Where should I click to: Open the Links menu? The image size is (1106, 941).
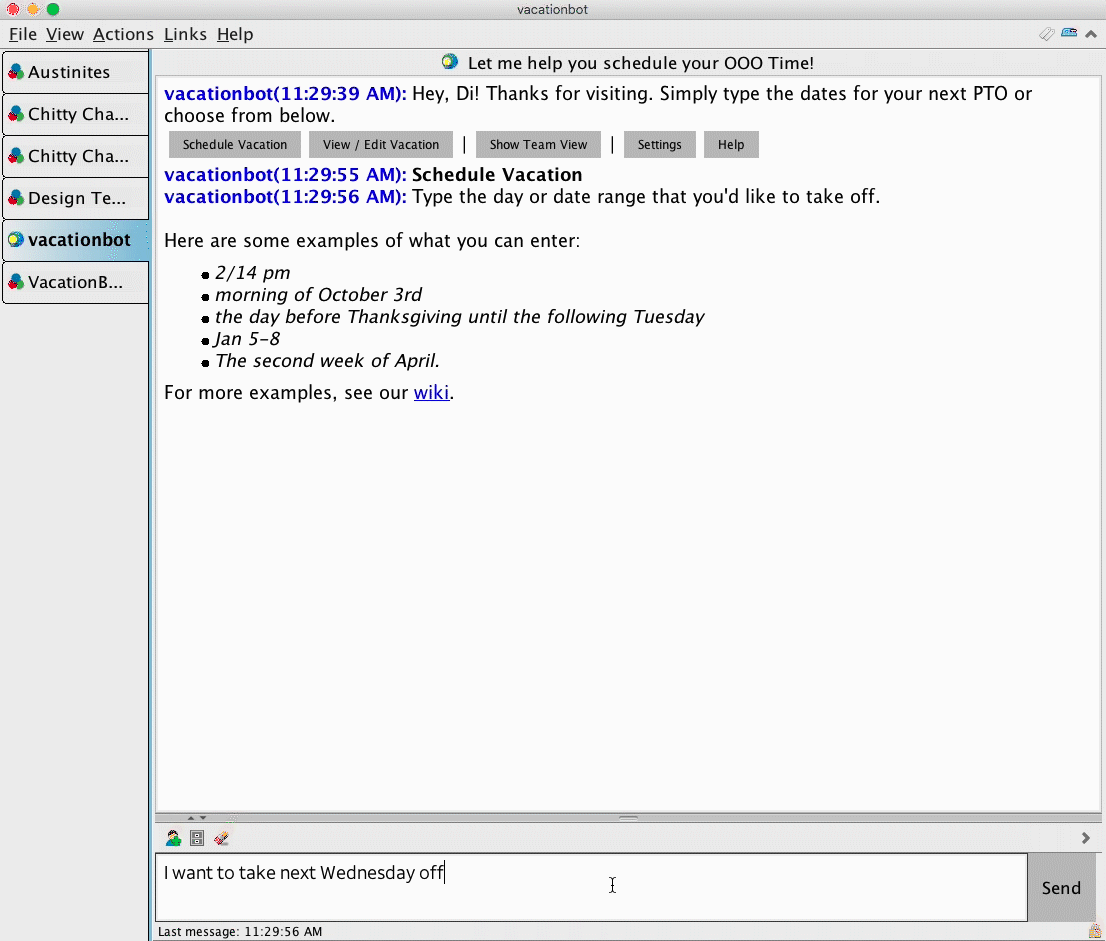(186, 34)
